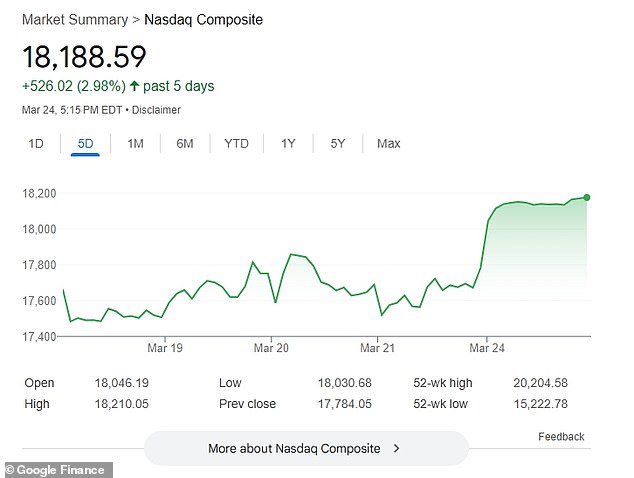Click the green endpoint dot on chart

pos(586,198)
